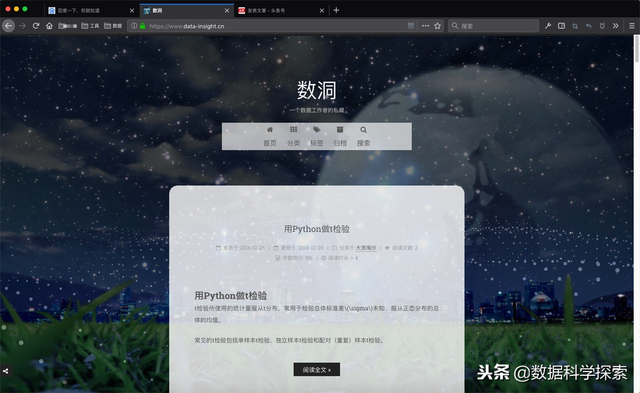The image size is (640, 393).
Task: Click the 一个数据工作者的私藏 subtitle
Action: 318,110
